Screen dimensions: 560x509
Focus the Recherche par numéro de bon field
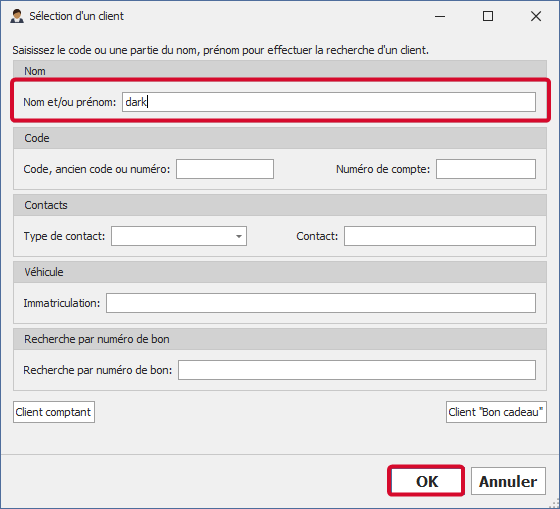pos(357,370)
